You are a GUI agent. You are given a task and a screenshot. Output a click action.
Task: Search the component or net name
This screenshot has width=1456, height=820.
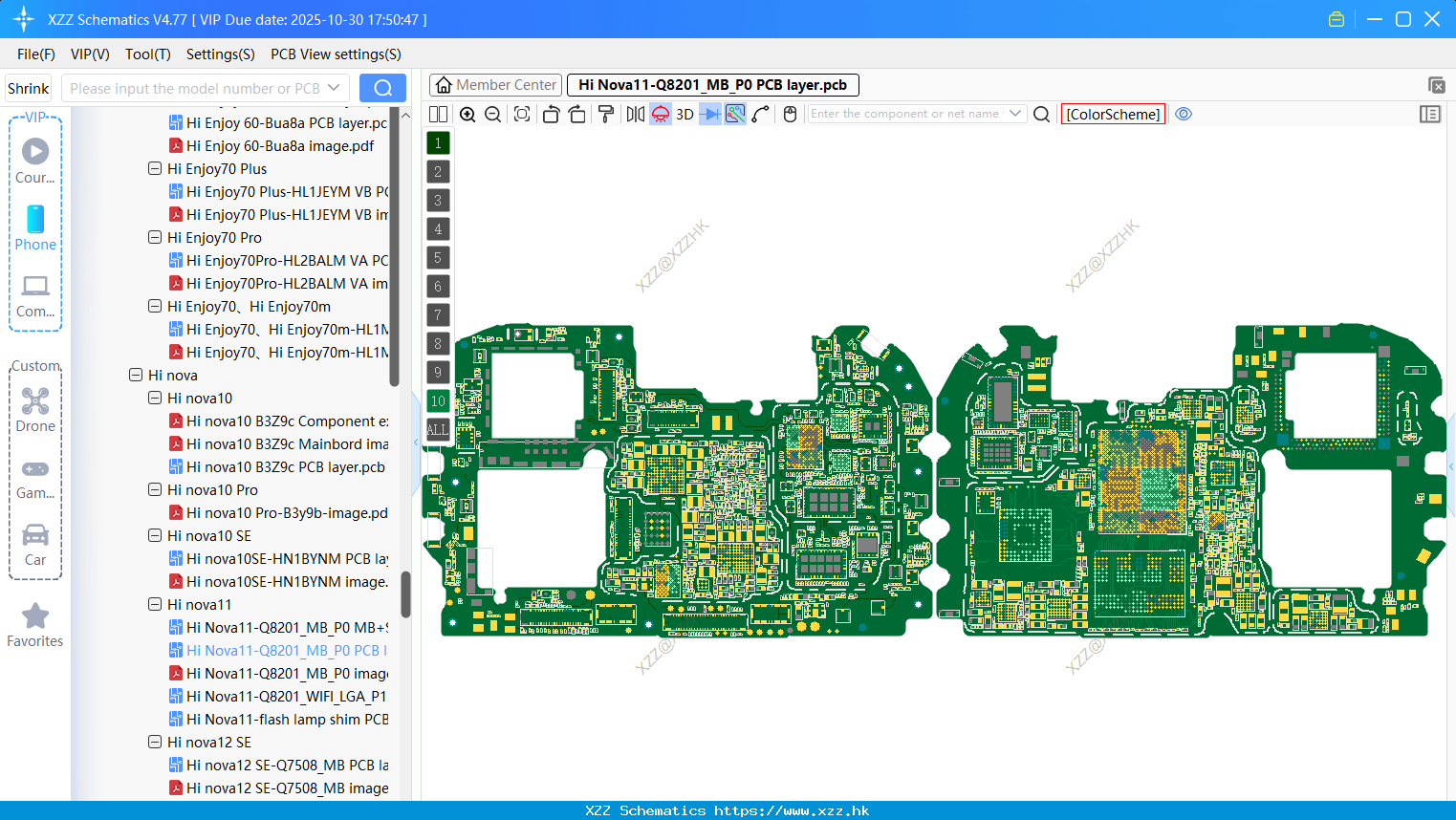point(1042,114)
